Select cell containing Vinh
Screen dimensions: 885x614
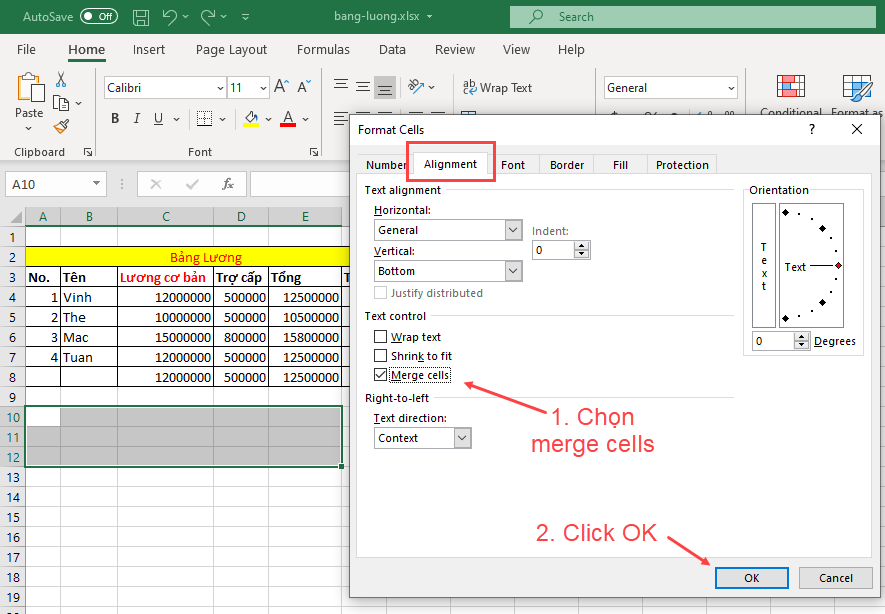click(x=89, y=297)
